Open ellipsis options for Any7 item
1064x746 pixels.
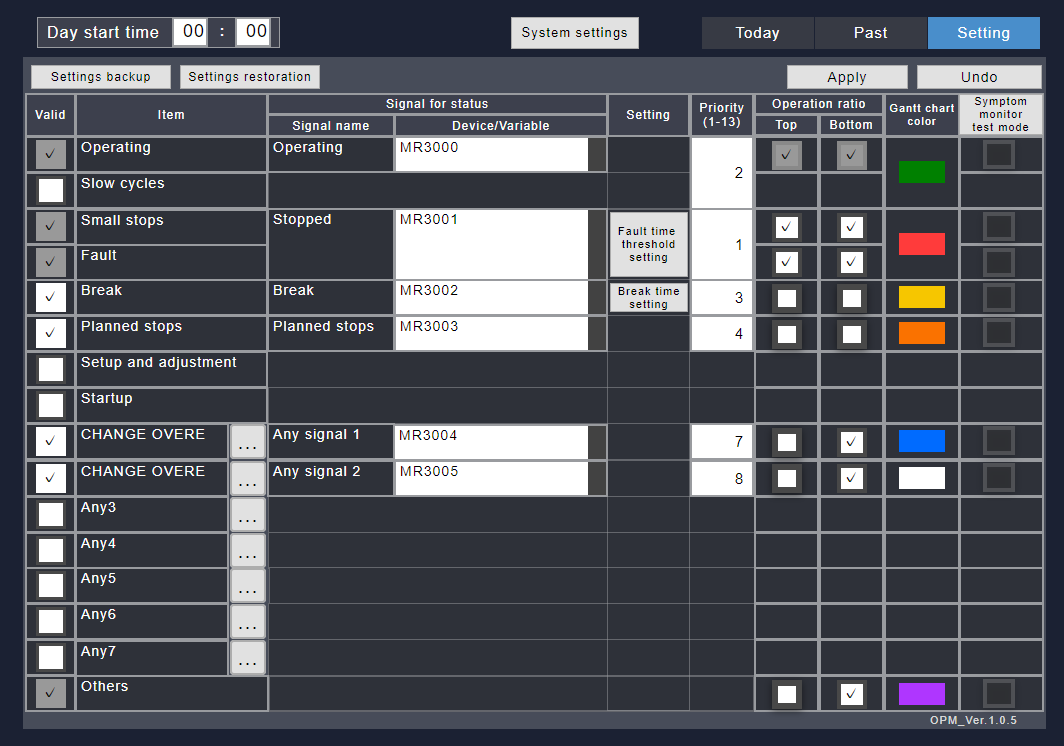tap(247, 658)
